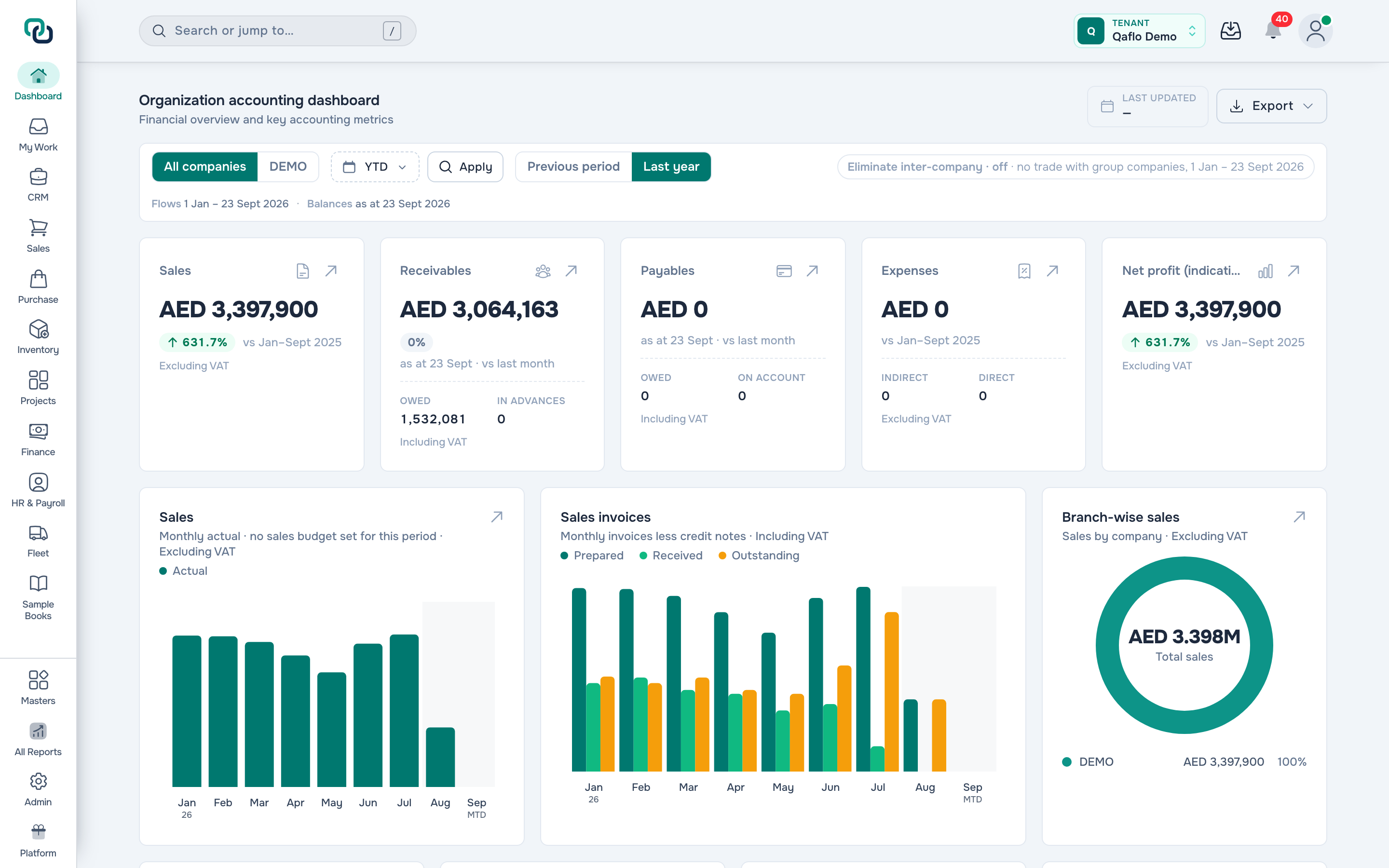Open the Fleet truck icon
This screenshot has width=1389, height=868.
pos(38,533)
